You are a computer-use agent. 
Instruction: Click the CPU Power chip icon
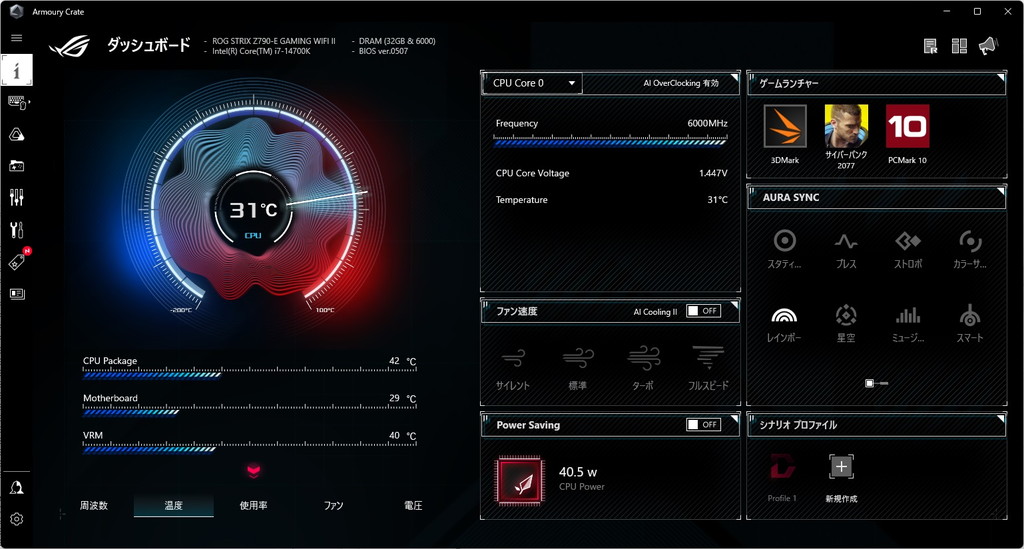tap(519, 482)
